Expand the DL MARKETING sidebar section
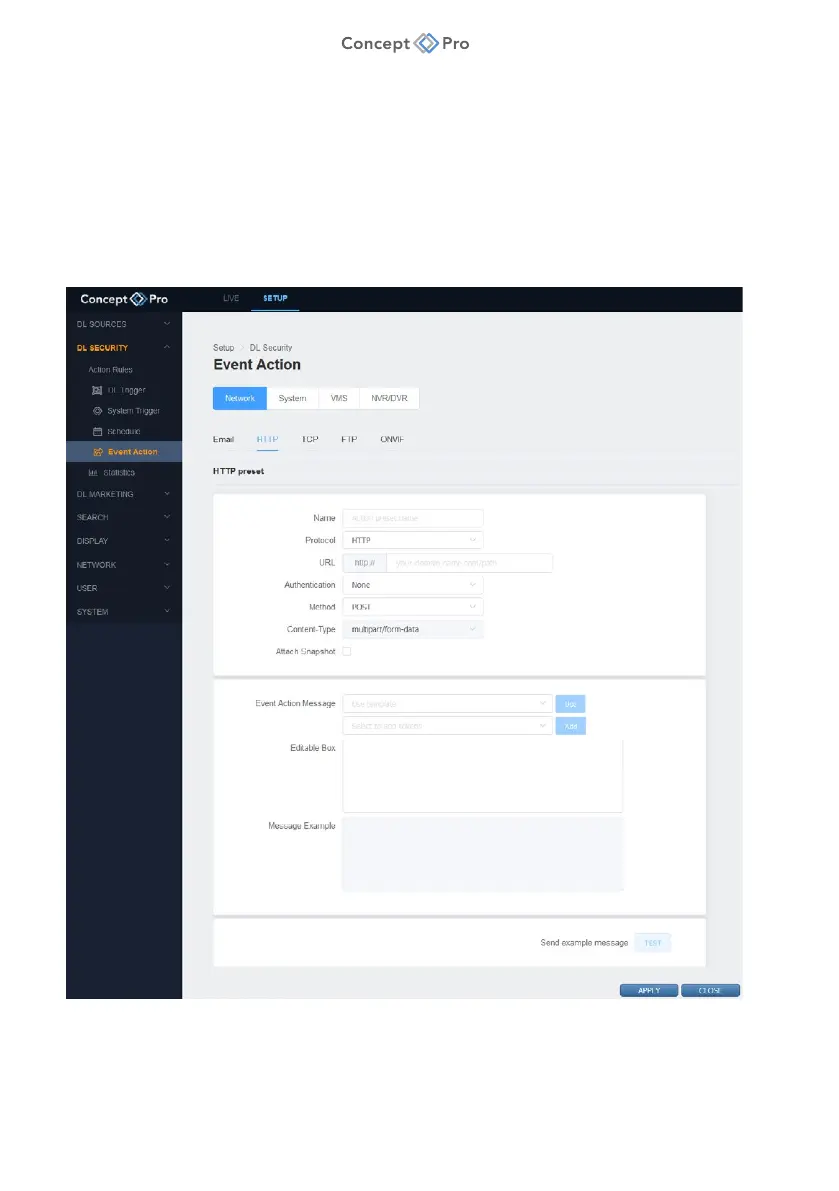The width and height of the screenshot is (839, 1191). (124, 494)
